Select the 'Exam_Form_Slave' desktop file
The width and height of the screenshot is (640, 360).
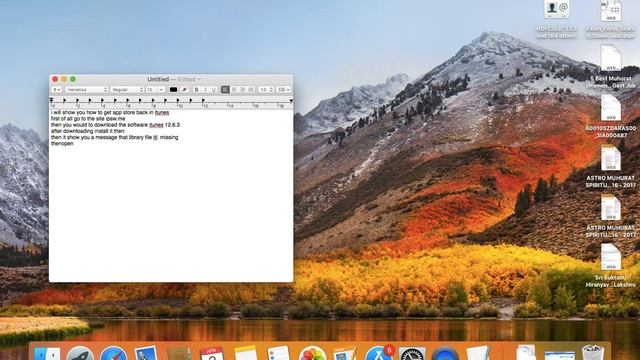[x=611, y=19]
